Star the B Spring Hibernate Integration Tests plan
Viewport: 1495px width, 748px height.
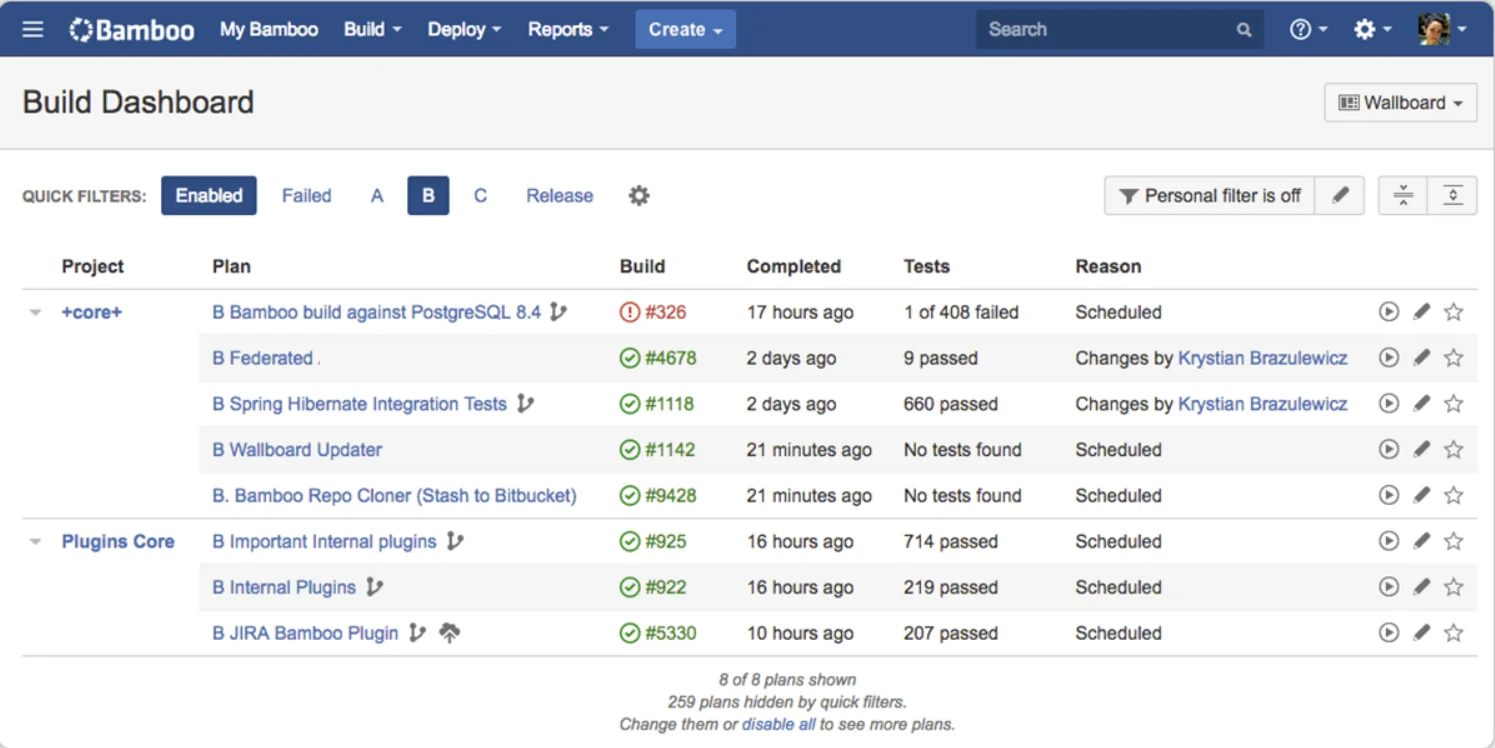pyautogui.click(x=1454, y=404)
